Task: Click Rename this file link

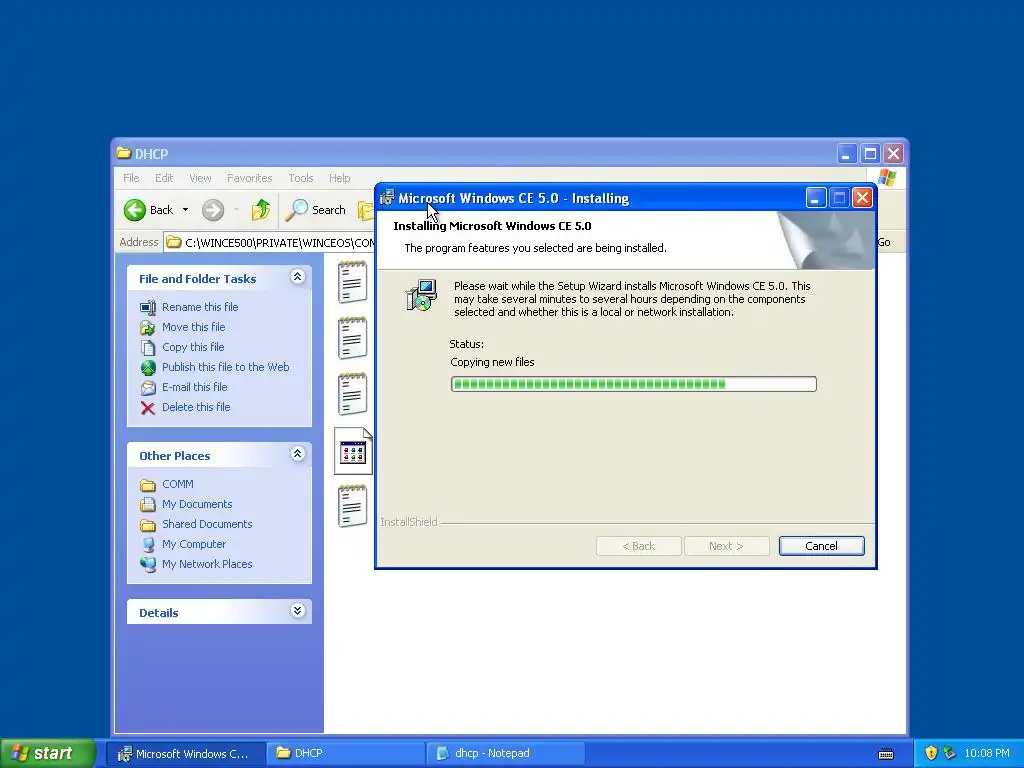Action: [200, 307]
